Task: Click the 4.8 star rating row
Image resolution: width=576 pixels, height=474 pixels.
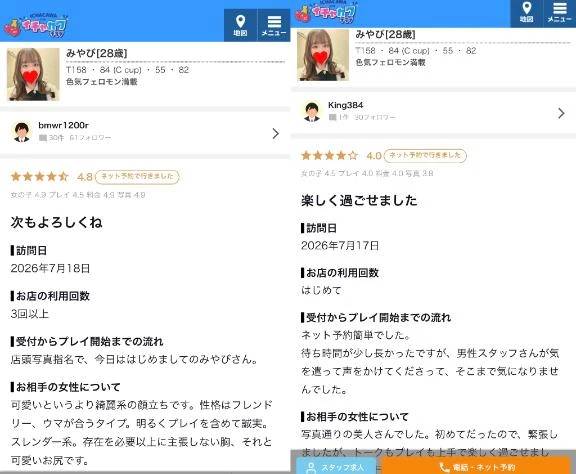Action: (x=51, y=177)
